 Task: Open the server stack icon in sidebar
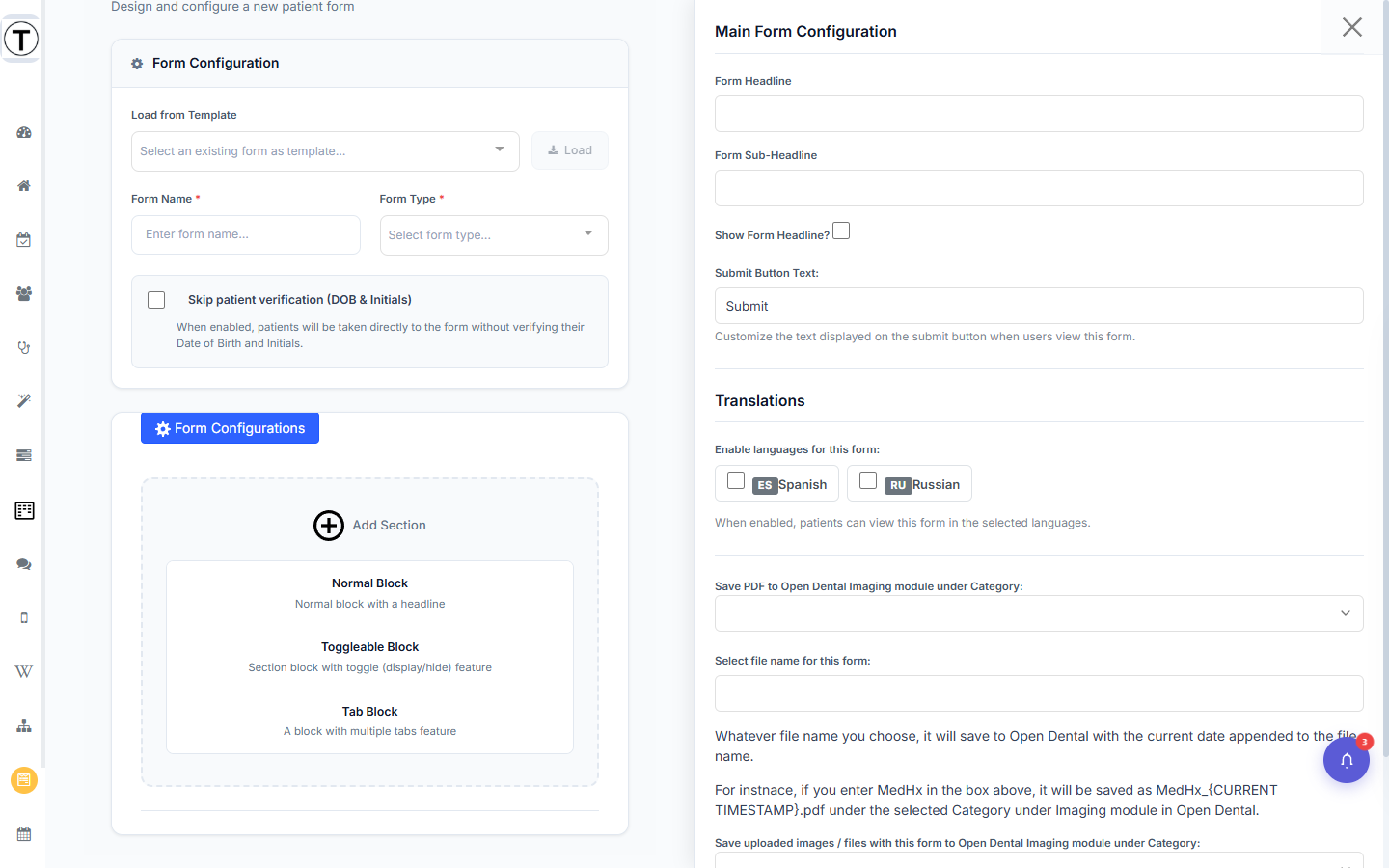pos(24,455)
